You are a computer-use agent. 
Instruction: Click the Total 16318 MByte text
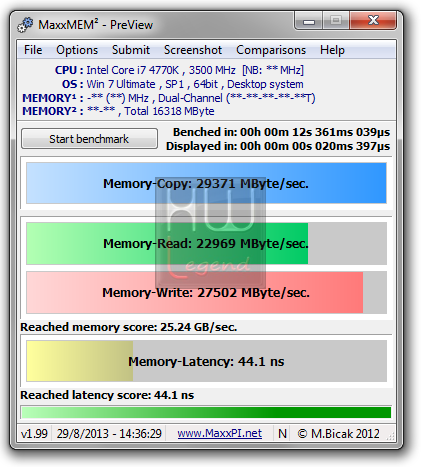[169, 111]
